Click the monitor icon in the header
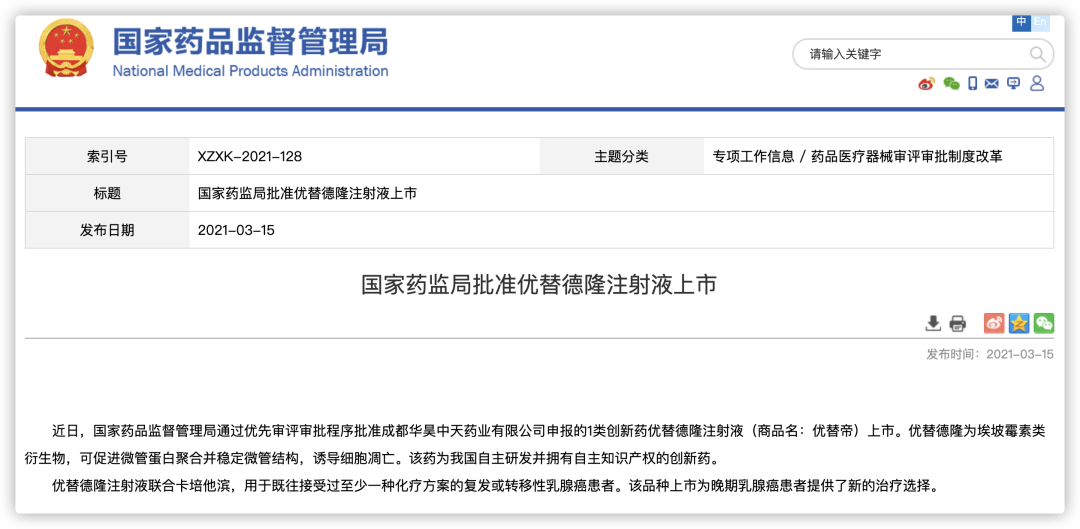 click(1014, 84)
